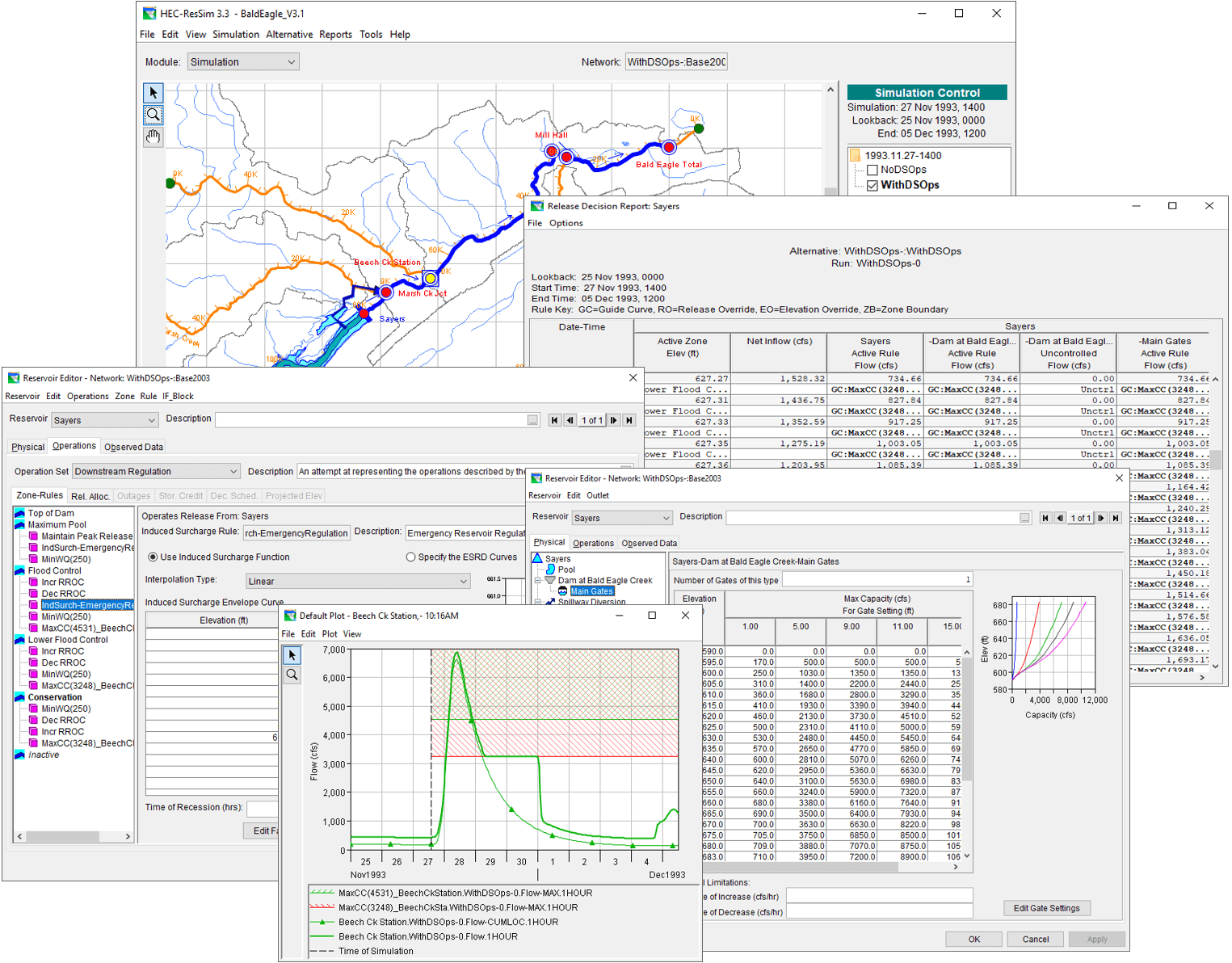1232x963 pixels.
Task: Activate the zoom magnifier tool on map
Action: 153,115
